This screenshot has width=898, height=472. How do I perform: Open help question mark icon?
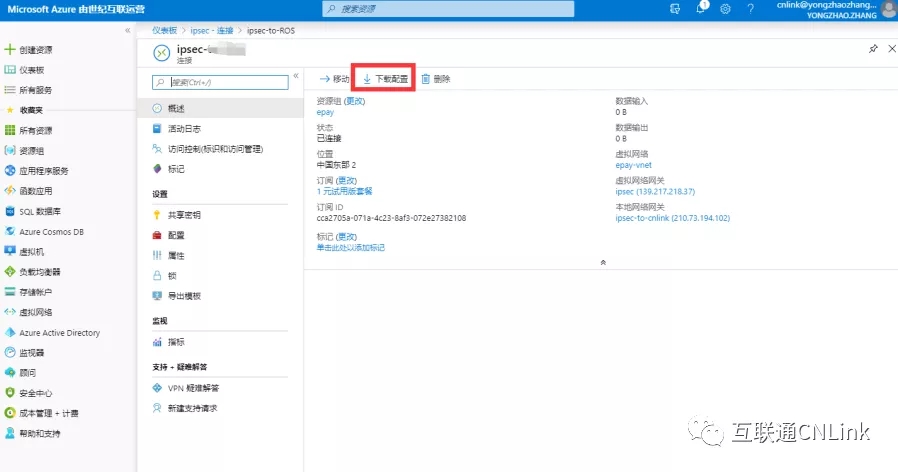point(750,9)
